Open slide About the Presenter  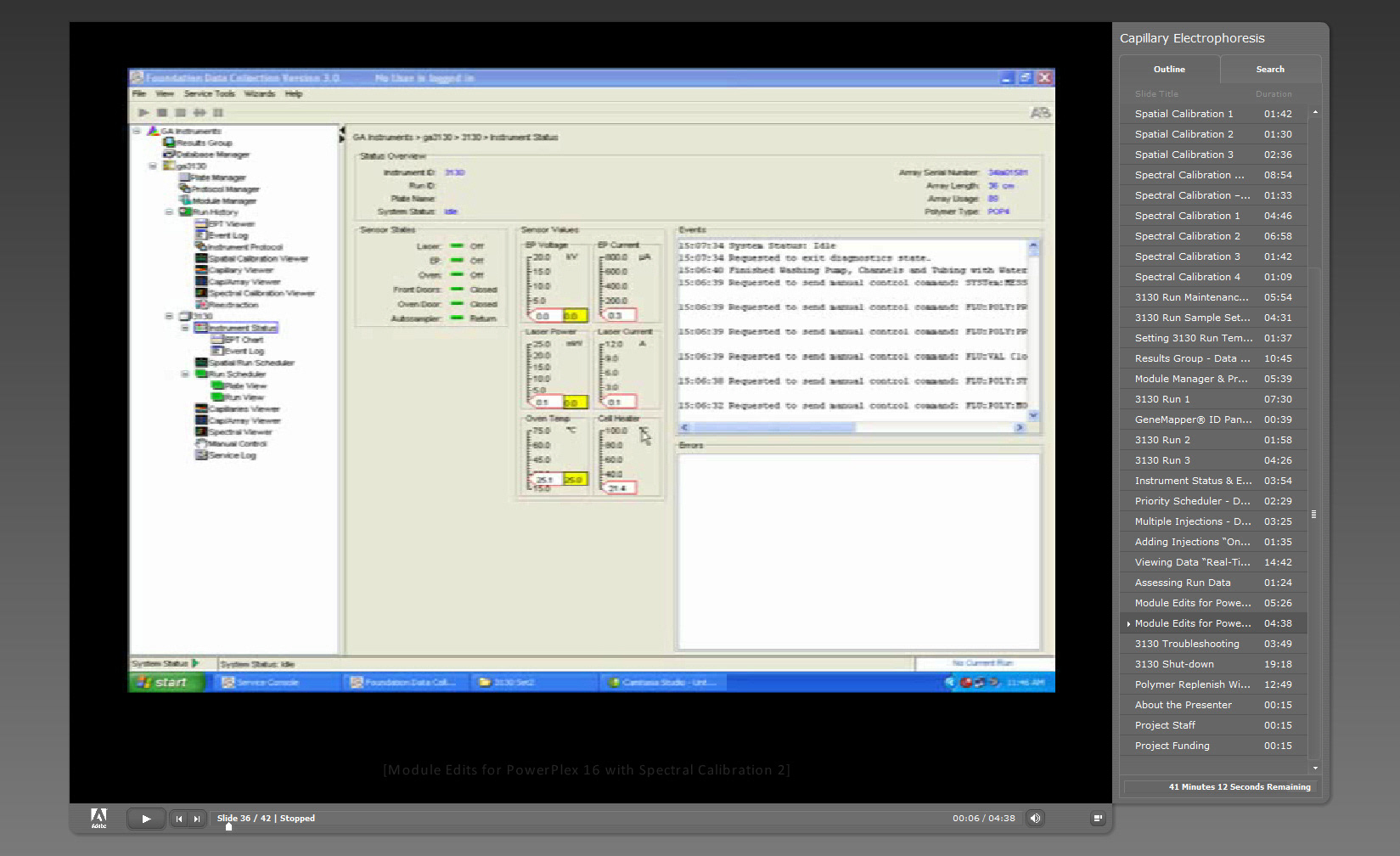pyautogui.click(x=1214, y=705)
